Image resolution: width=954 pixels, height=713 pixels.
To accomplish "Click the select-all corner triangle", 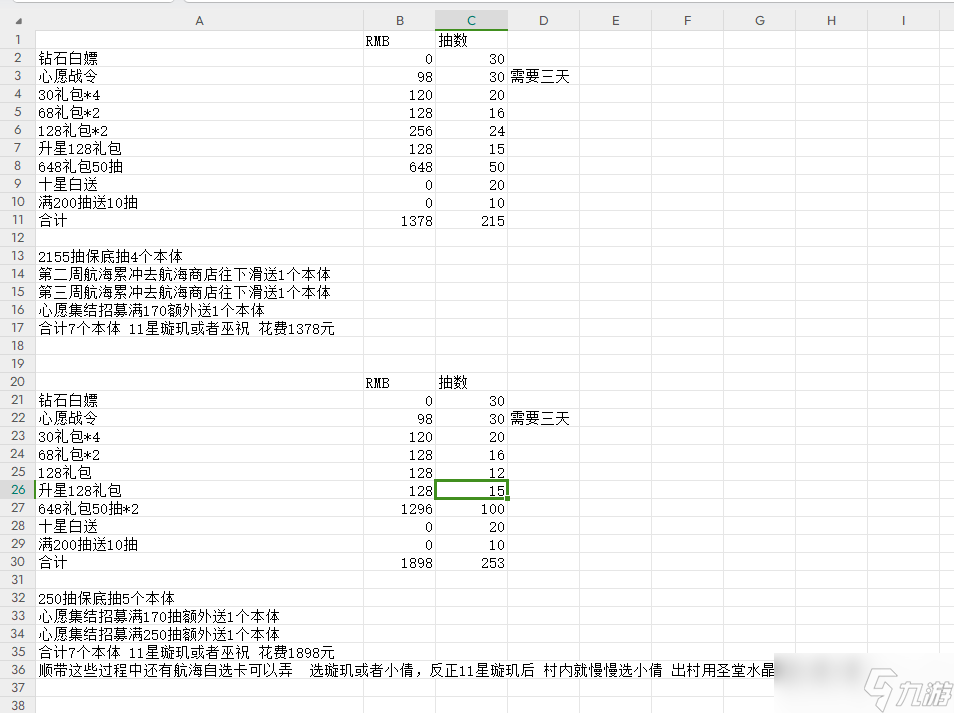I will pyautogui.click(x=19, y=21).
